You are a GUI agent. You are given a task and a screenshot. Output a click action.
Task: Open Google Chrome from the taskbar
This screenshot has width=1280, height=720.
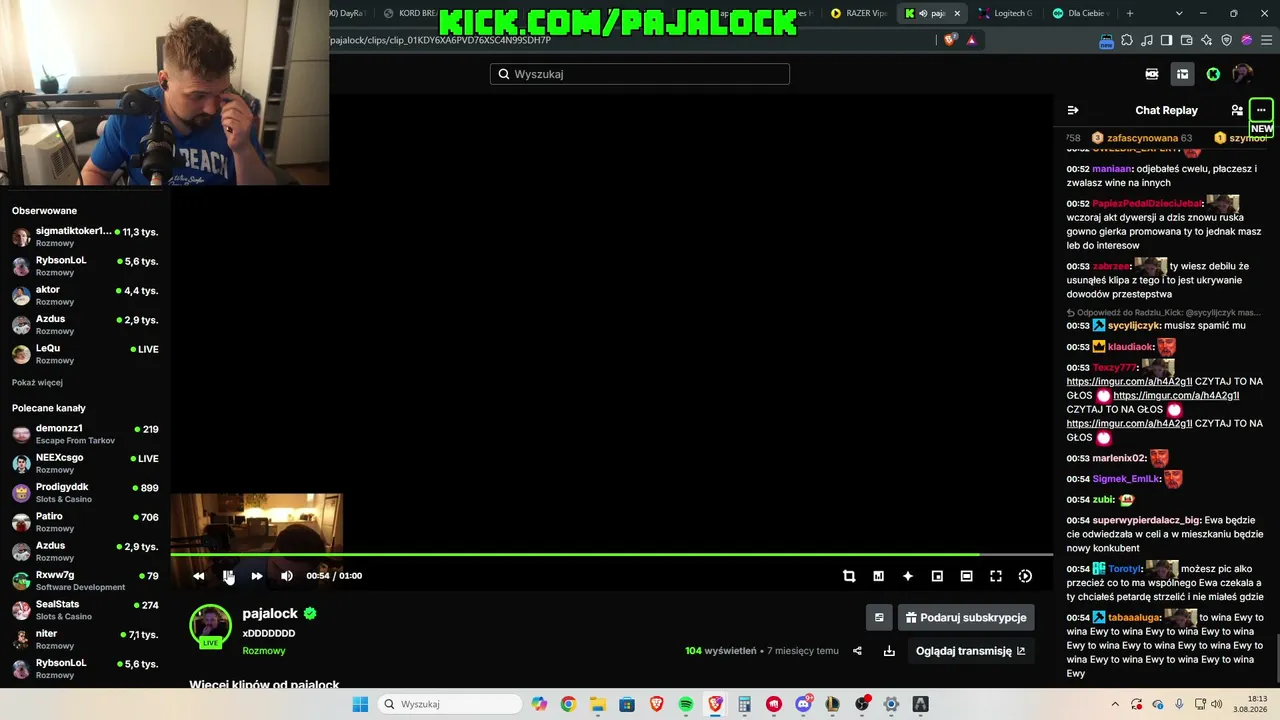tap(568, 704)
